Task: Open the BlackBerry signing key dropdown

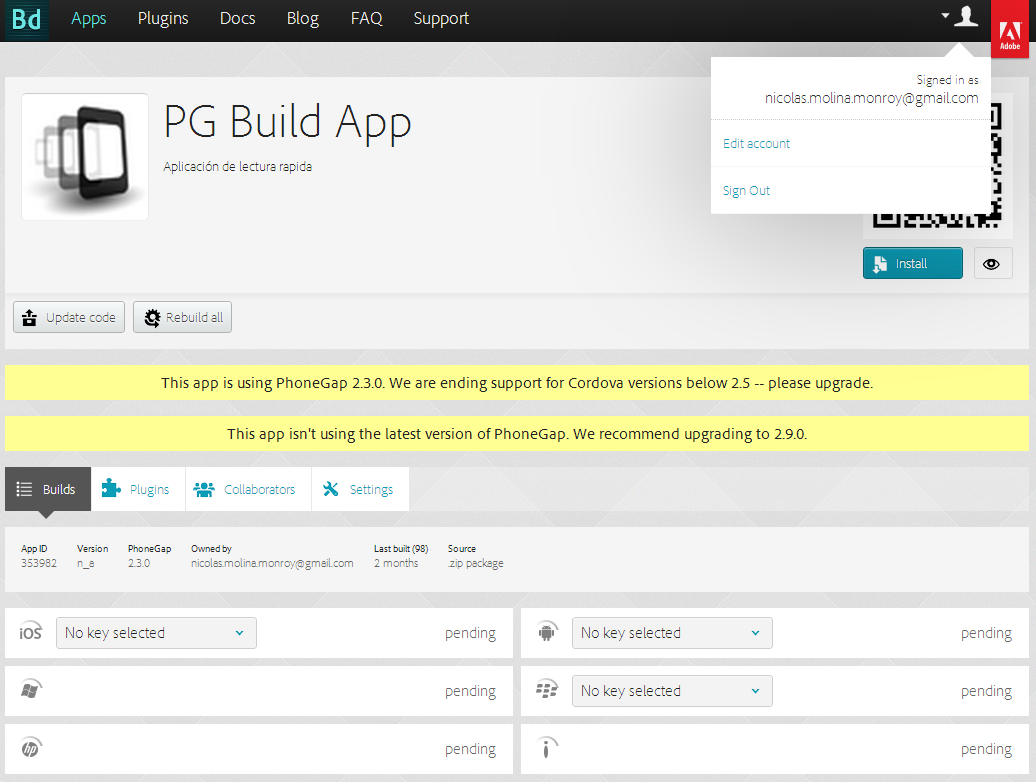Action: click(x=672, y=691)
